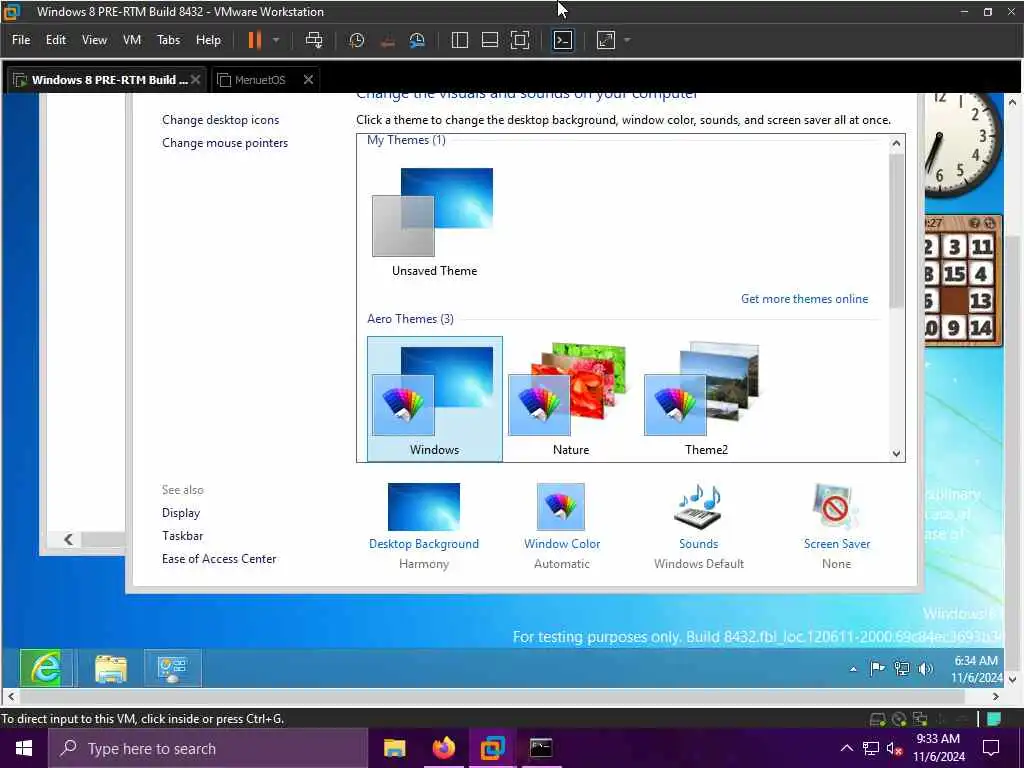Open File Explorer from host taskbar

coord(394,748)
